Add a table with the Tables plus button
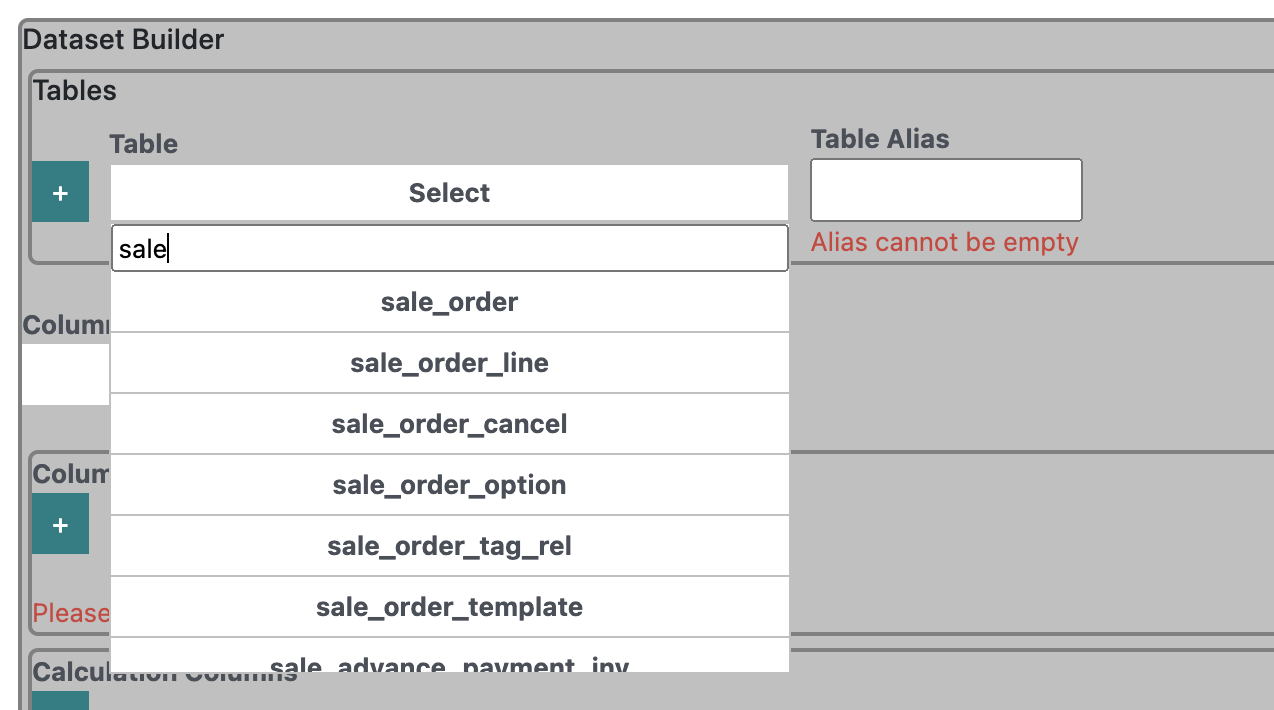This screenshot has width=1274, height=710. [x=60, y=192]
